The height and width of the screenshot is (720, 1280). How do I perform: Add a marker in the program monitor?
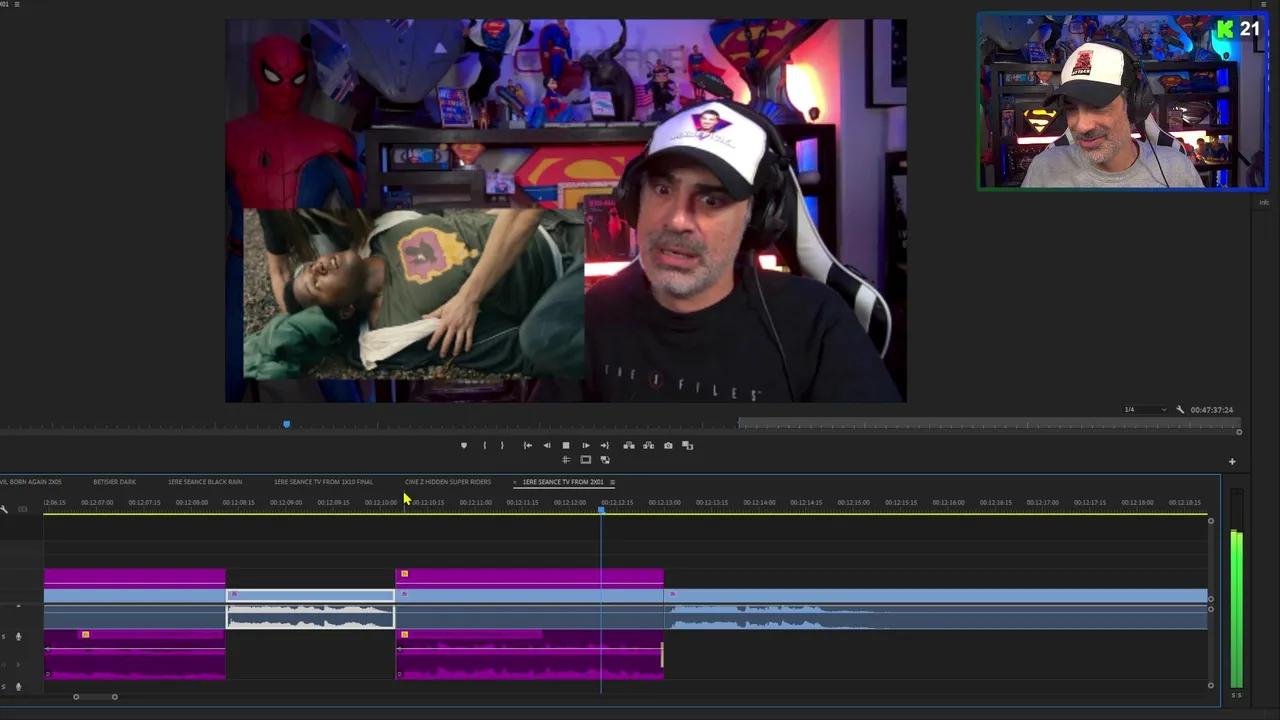[x=463, y=445]
